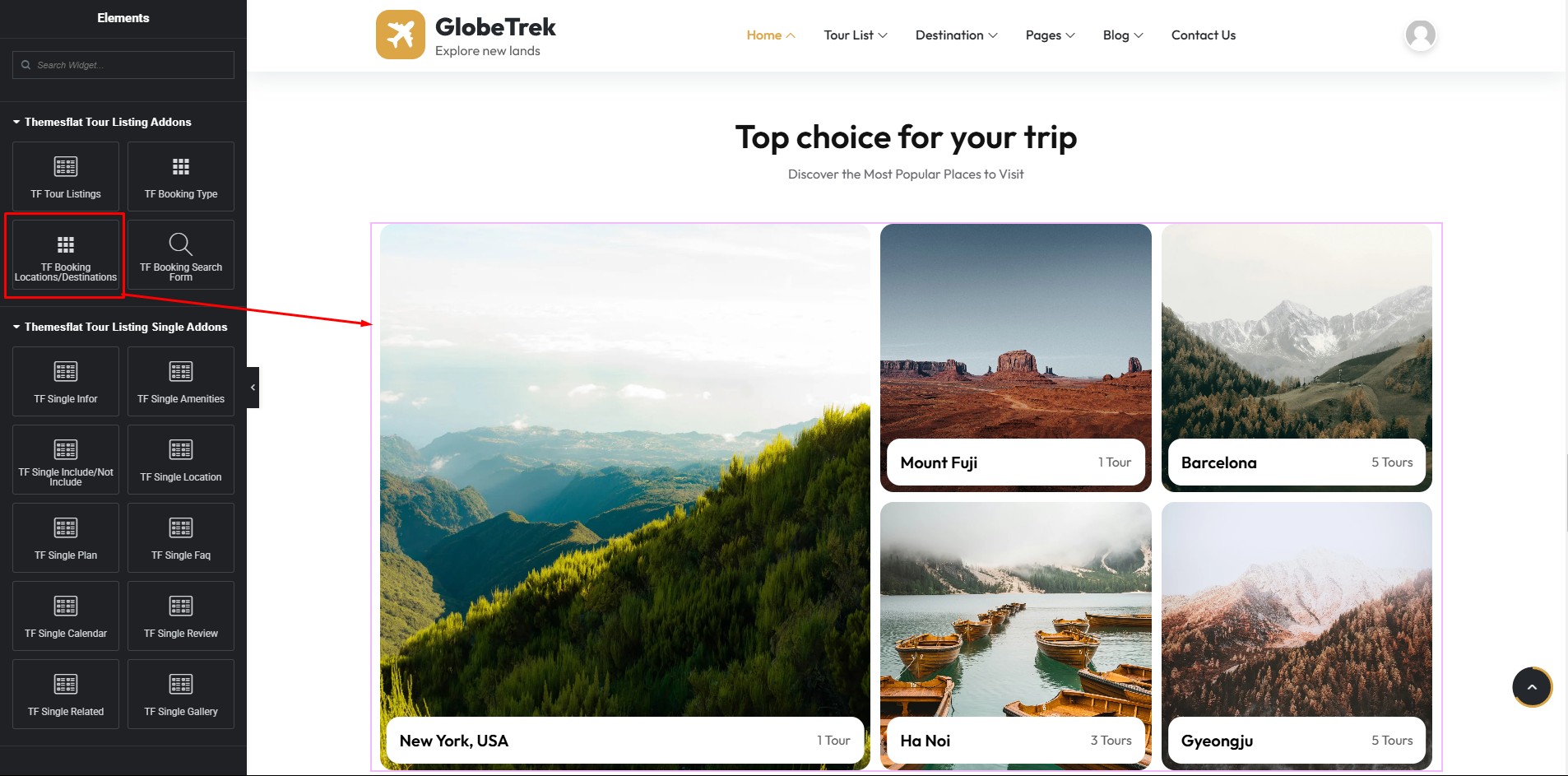The width and height of the screenshot is (1568, 776).
Task: Click the scroll-to-top arrow button
Action: click(x=1532, y=687)
